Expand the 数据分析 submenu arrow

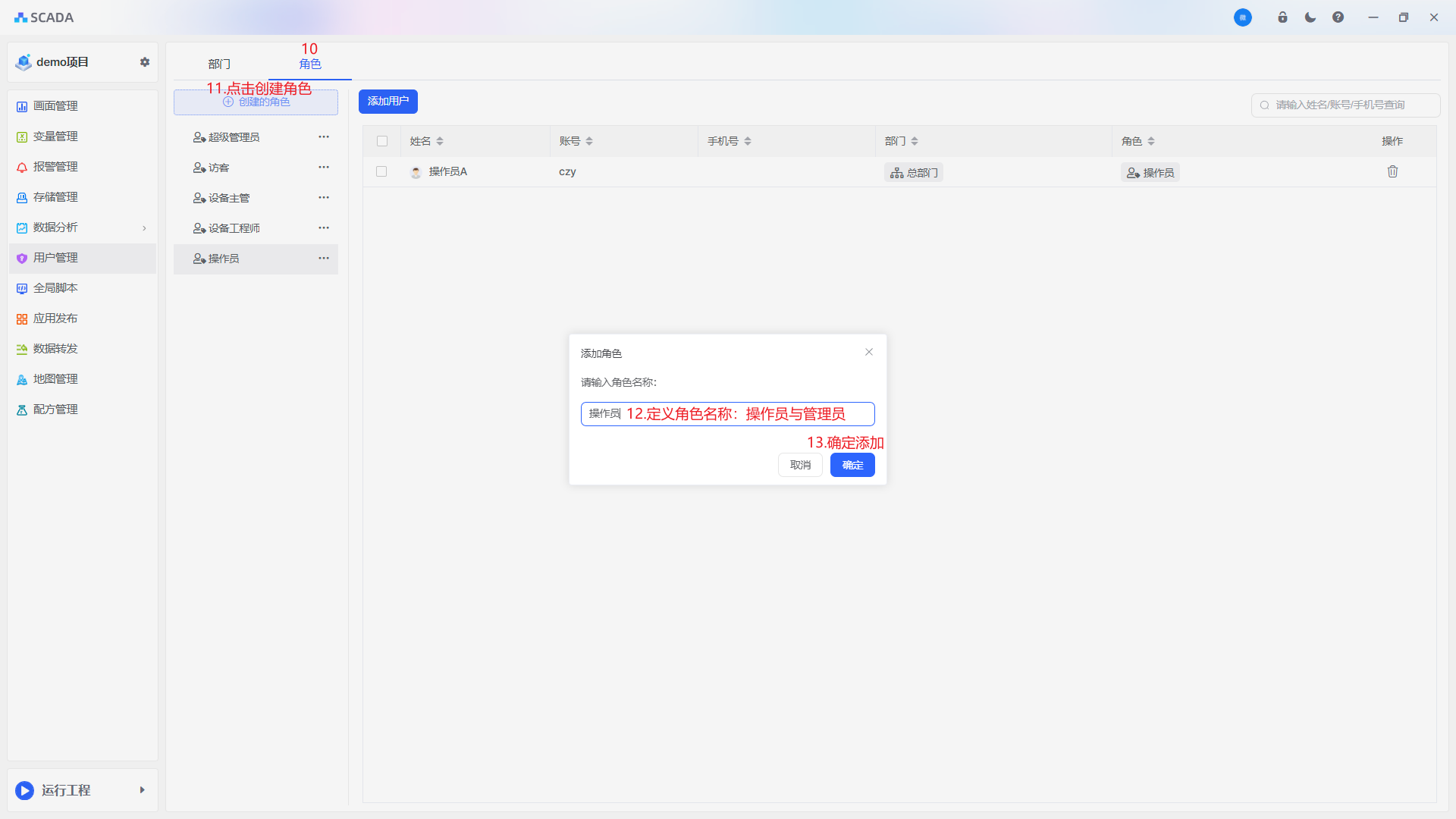coord(144,228)
